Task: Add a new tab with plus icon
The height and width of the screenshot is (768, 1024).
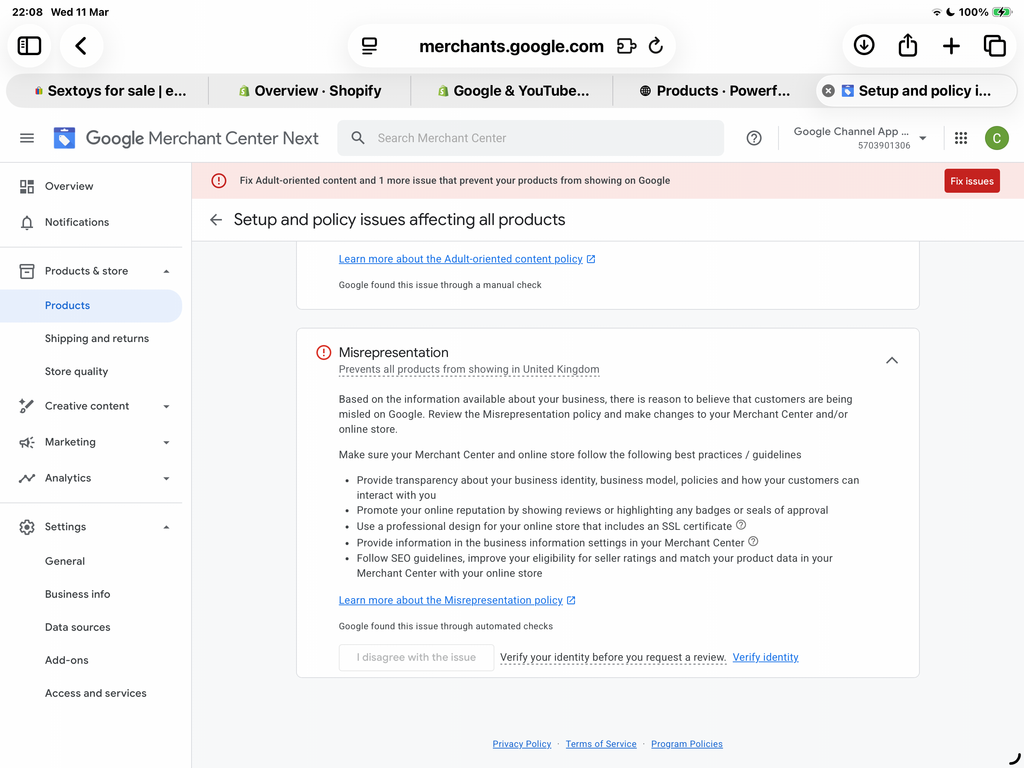Action: click(x=951, y=46)
